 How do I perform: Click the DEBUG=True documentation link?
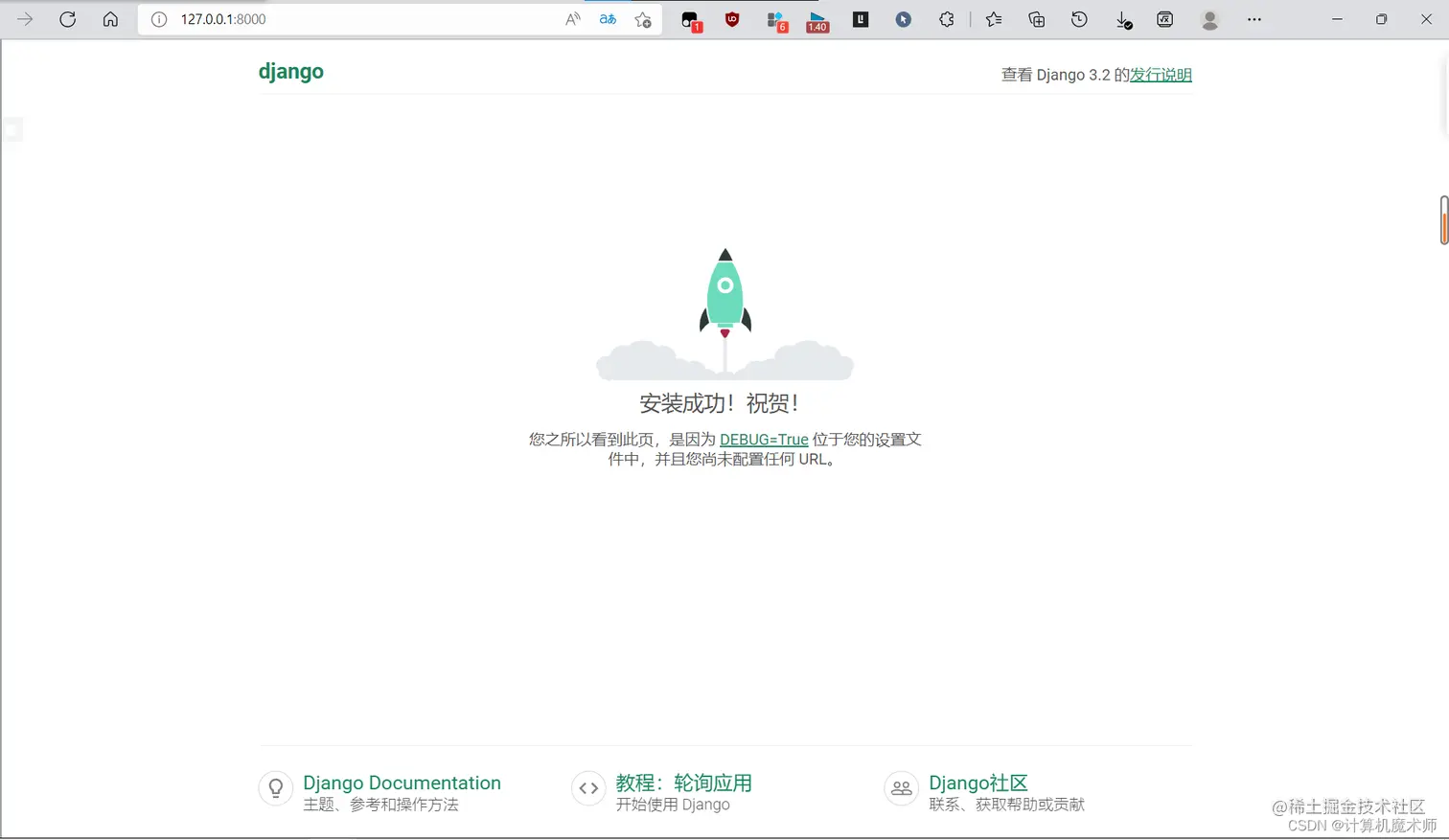[764, 440]
